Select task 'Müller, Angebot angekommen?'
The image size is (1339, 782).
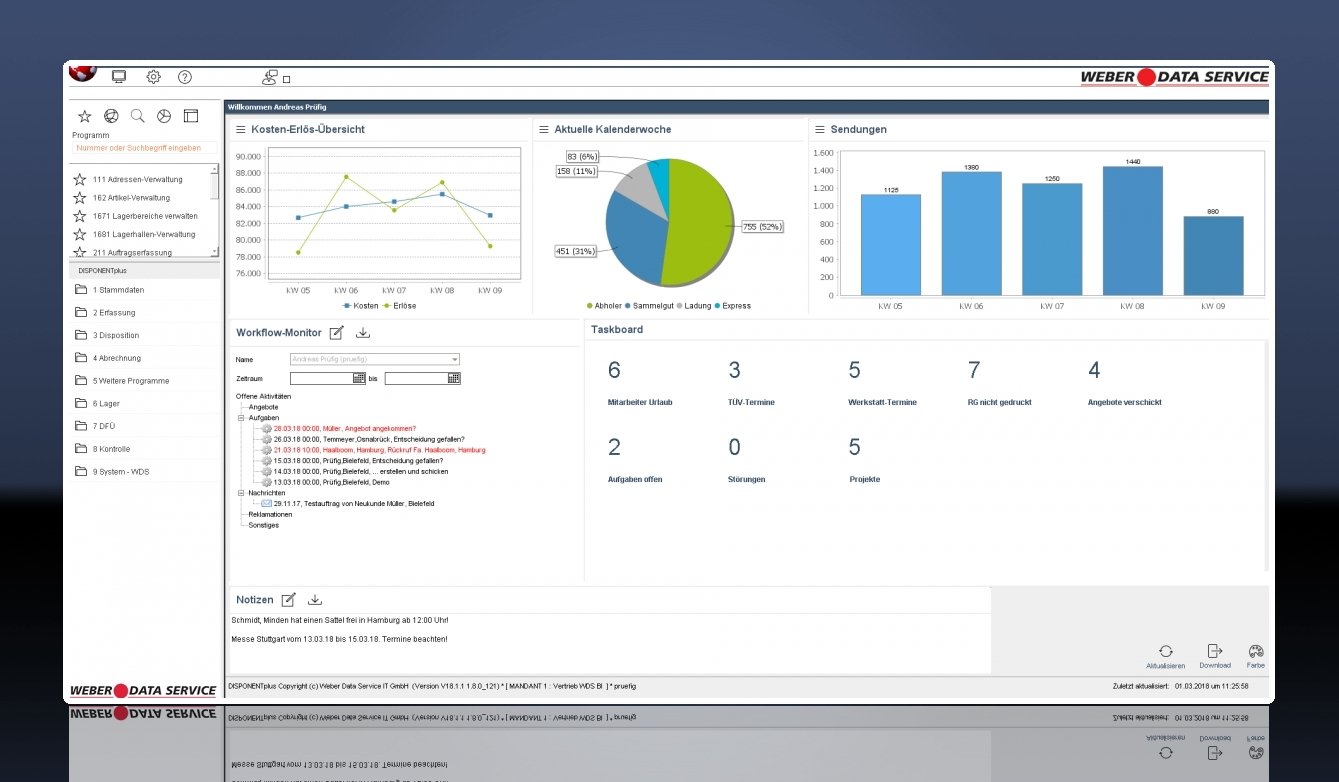pos(345,429)
